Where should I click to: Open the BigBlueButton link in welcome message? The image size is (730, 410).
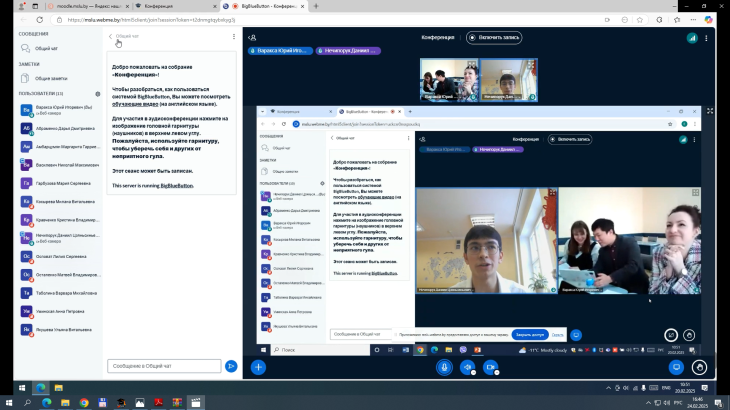(176, 186)
